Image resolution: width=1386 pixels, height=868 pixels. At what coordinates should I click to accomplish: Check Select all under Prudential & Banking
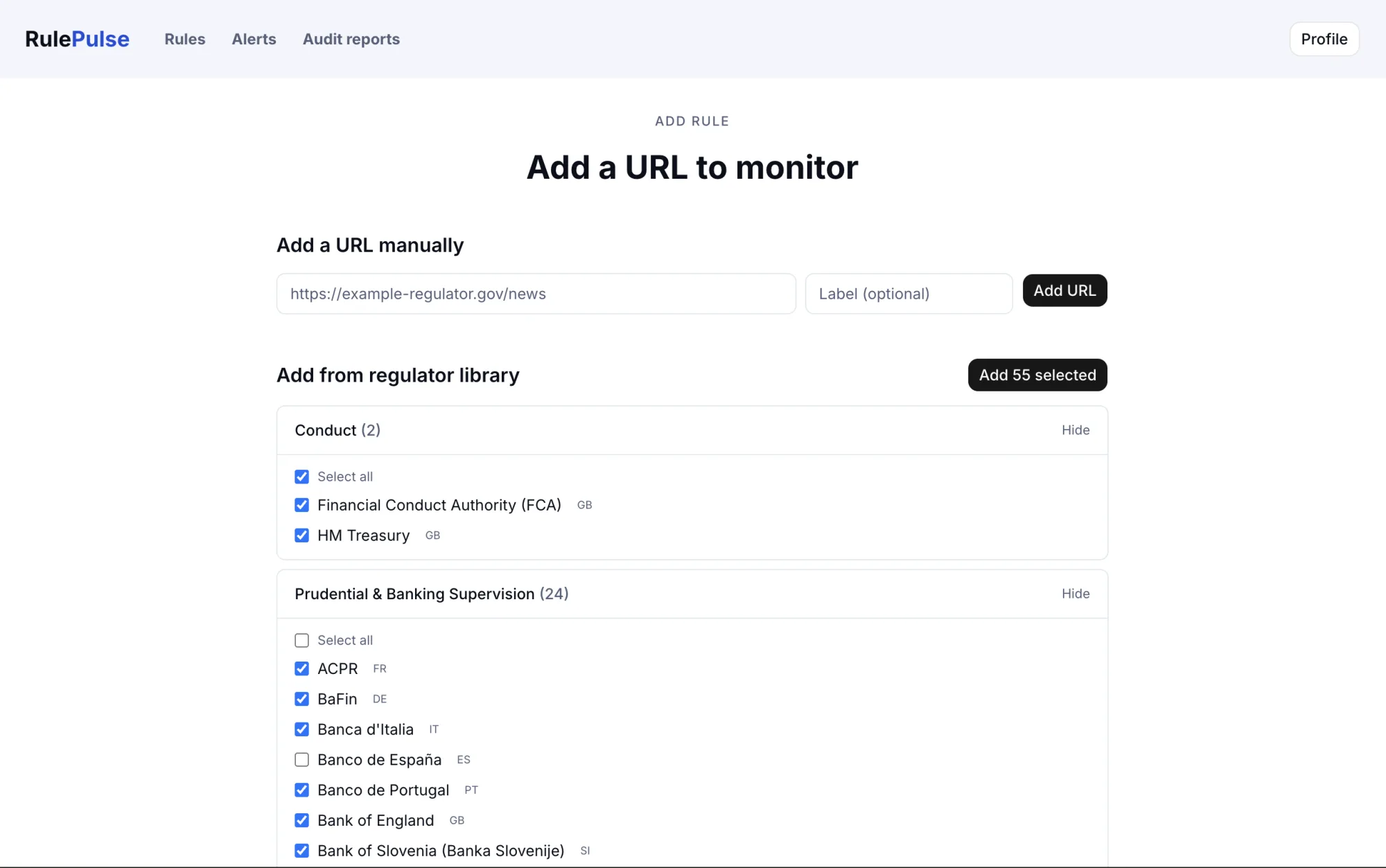[301, 640]
